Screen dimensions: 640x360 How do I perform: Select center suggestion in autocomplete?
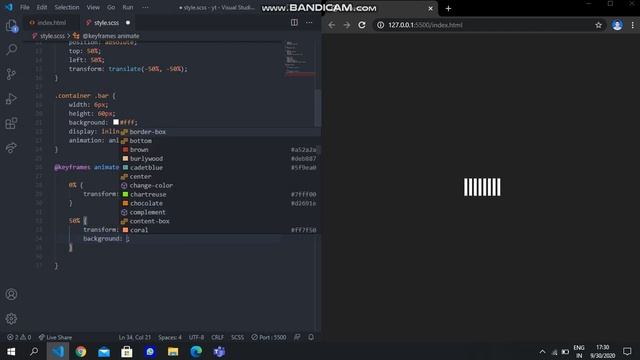[219, 177]
